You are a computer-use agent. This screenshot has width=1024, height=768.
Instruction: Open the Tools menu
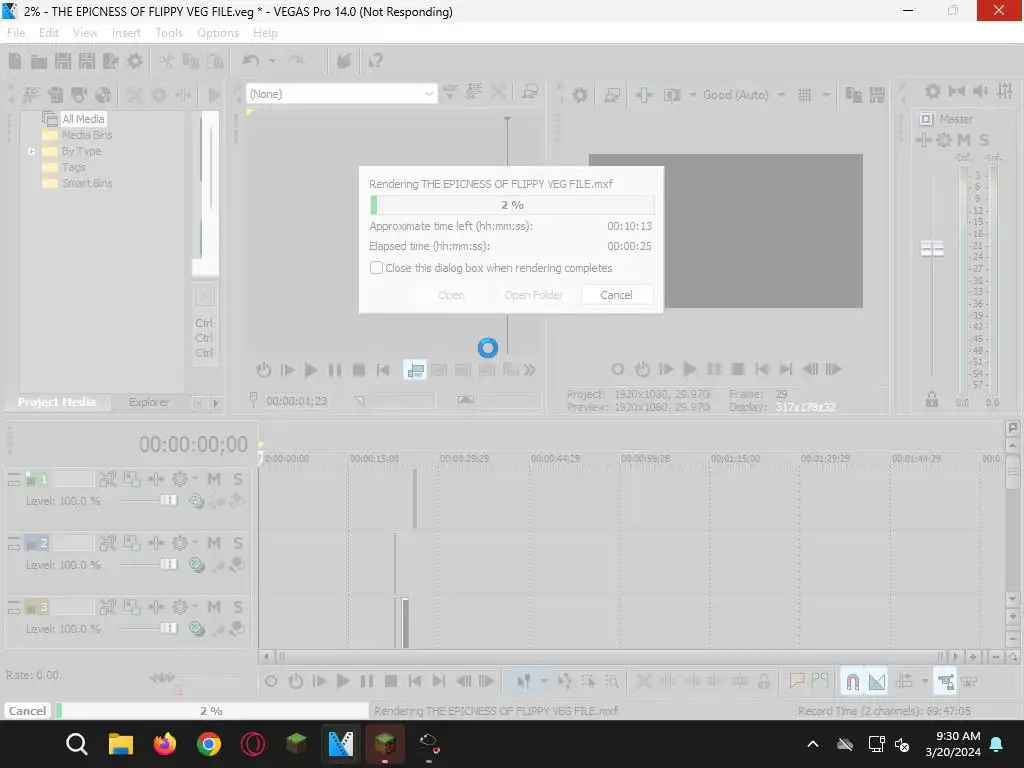(169, 33)
